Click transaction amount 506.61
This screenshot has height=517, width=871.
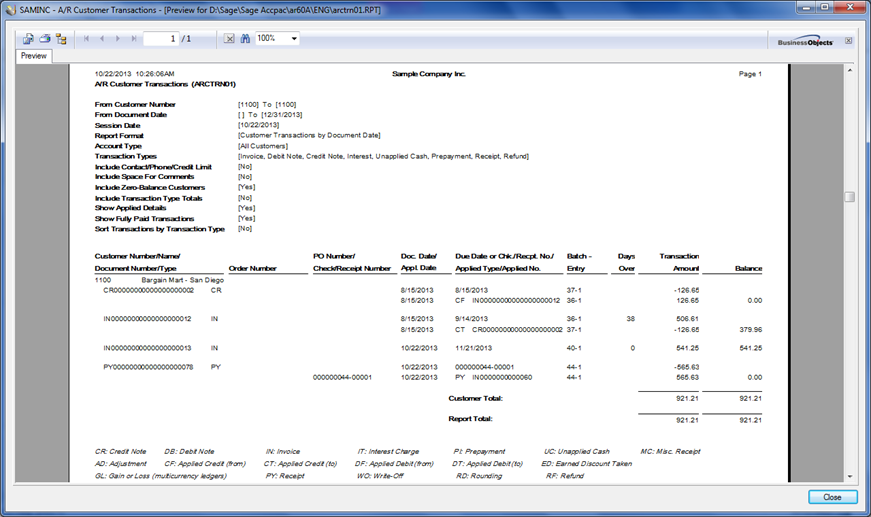click(687, 319)
